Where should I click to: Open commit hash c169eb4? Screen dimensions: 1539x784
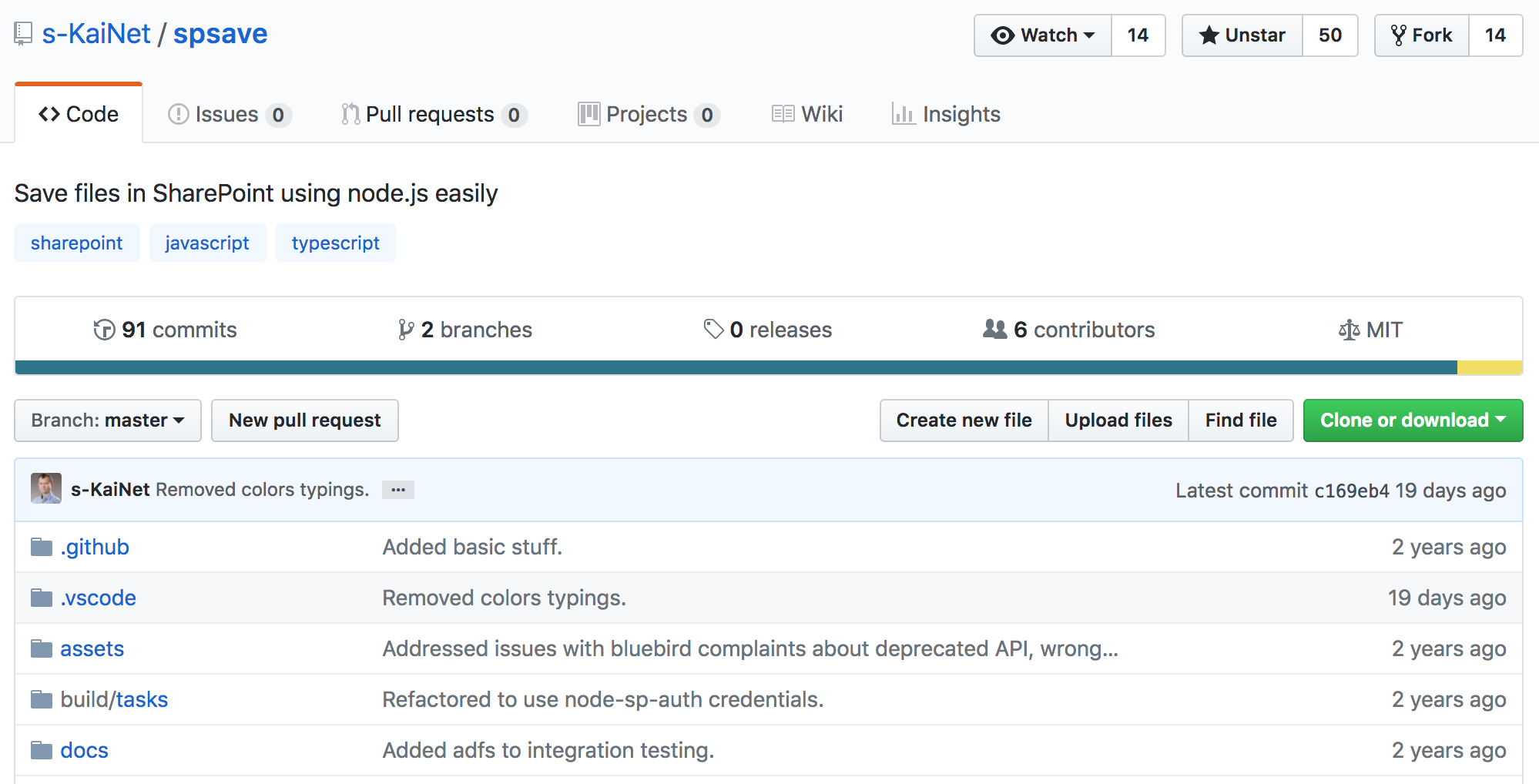tap(1352, 491)
